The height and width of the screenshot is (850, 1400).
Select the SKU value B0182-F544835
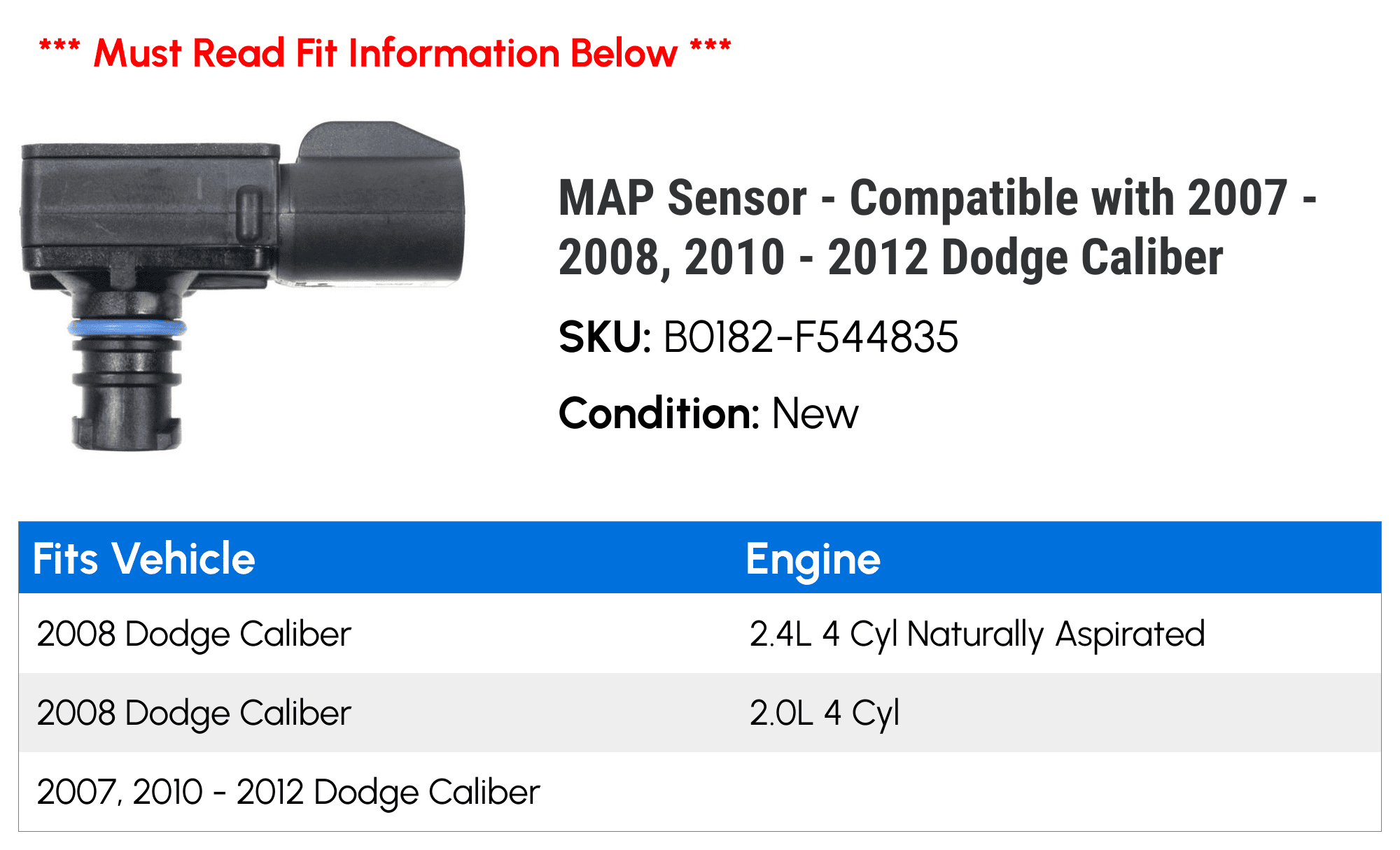coord(811,337)
